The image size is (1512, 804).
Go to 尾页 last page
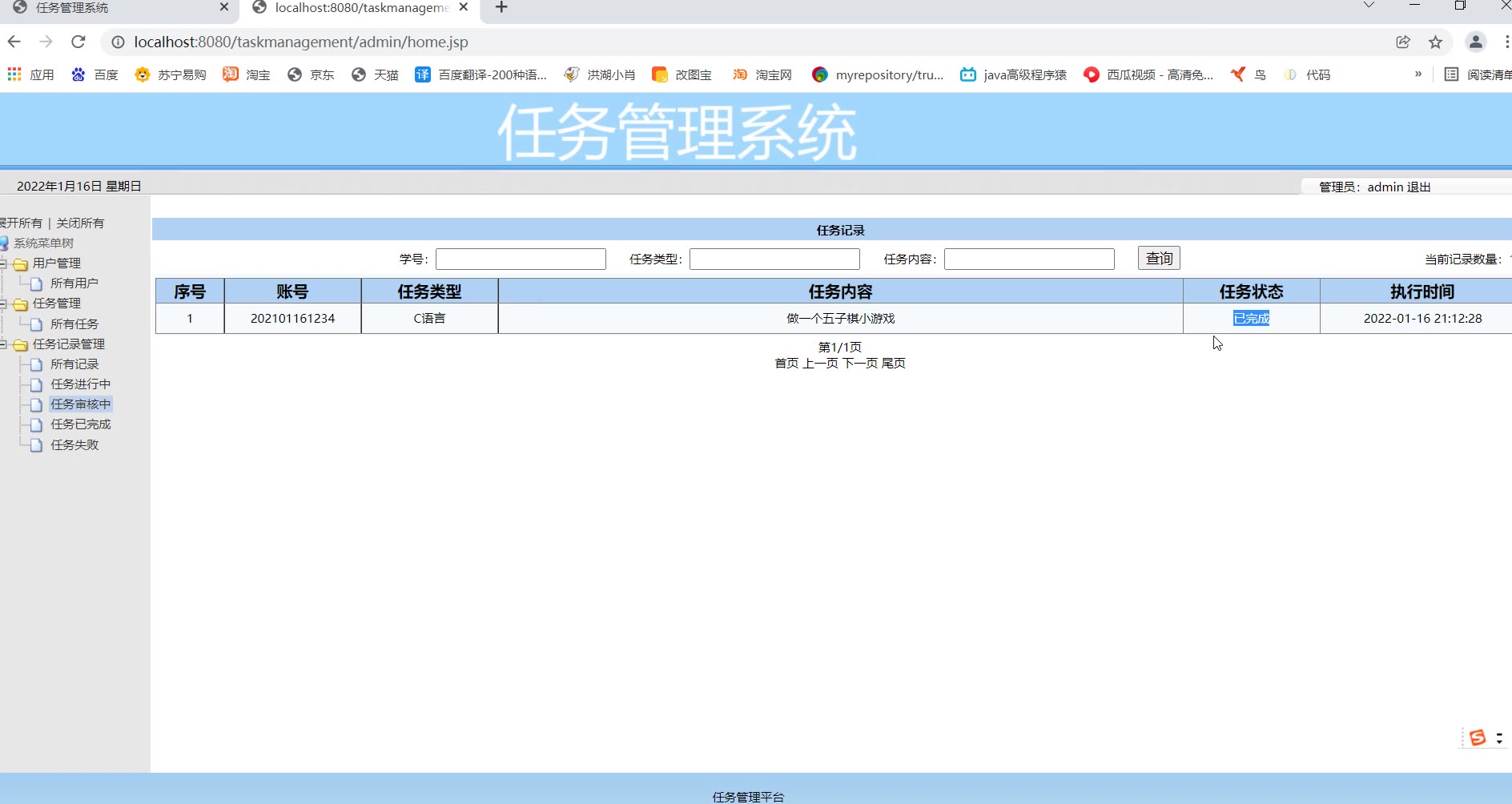click(894, 363)
